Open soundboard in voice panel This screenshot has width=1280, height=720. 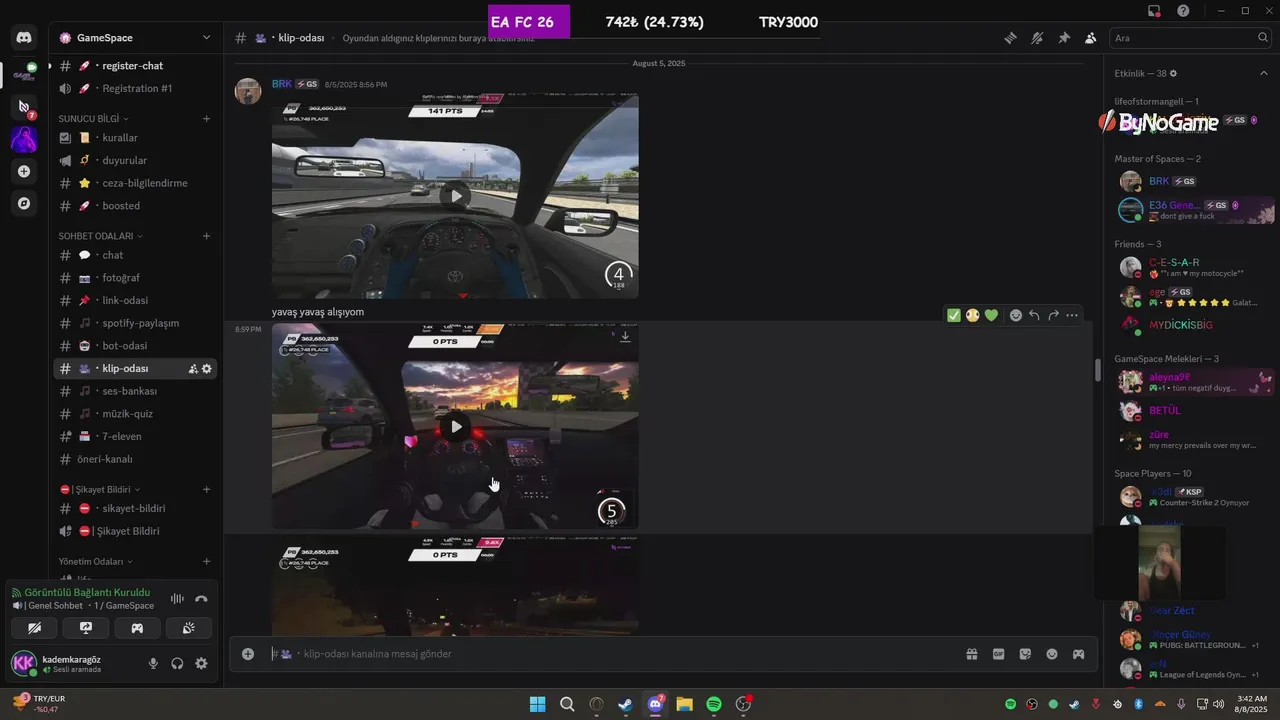pos(188,628)
